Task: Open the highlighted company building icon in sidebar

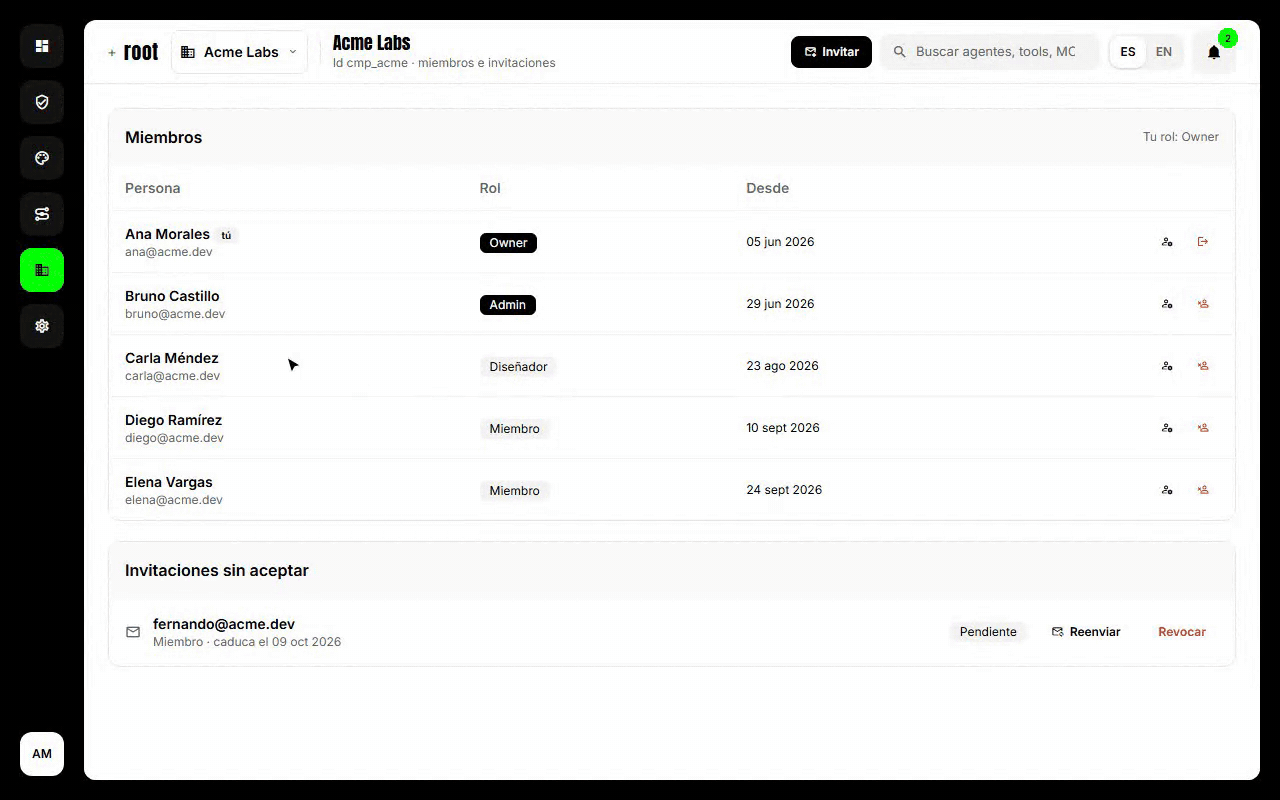Action: point(42,270)
